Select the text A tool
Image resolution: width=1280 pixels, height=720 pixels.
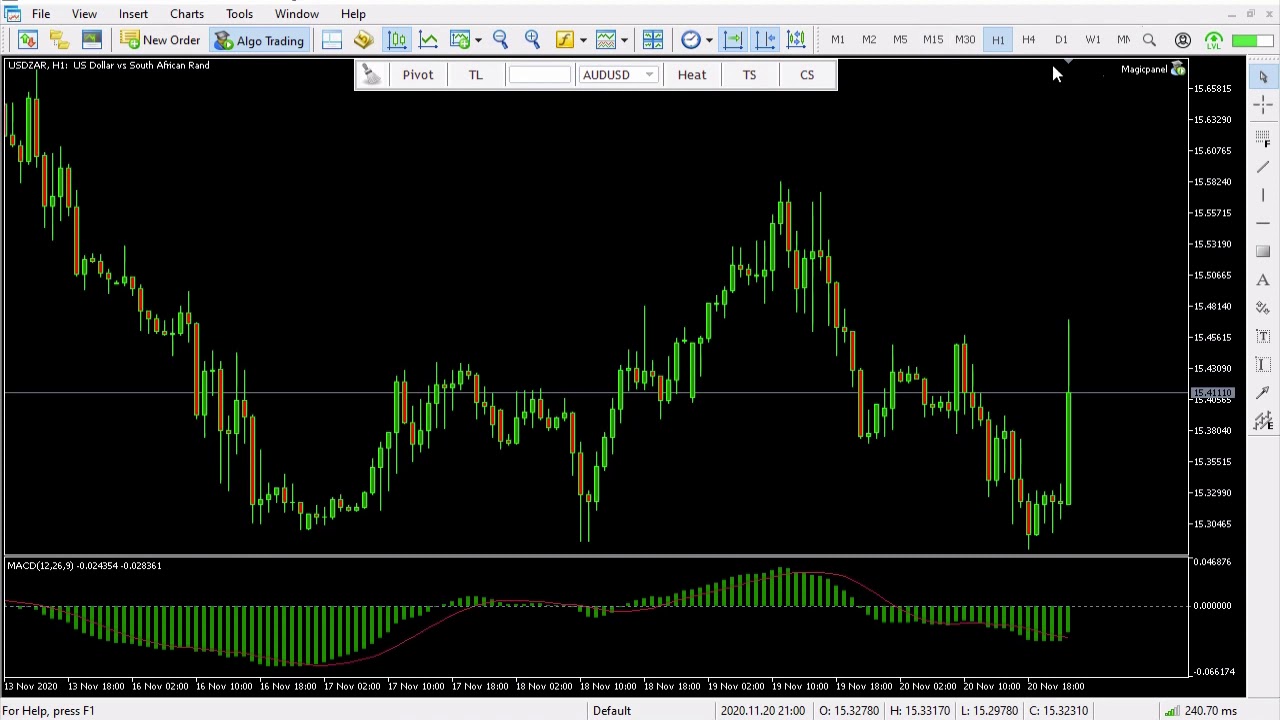pyautogui.click(x=1263, y=280)
